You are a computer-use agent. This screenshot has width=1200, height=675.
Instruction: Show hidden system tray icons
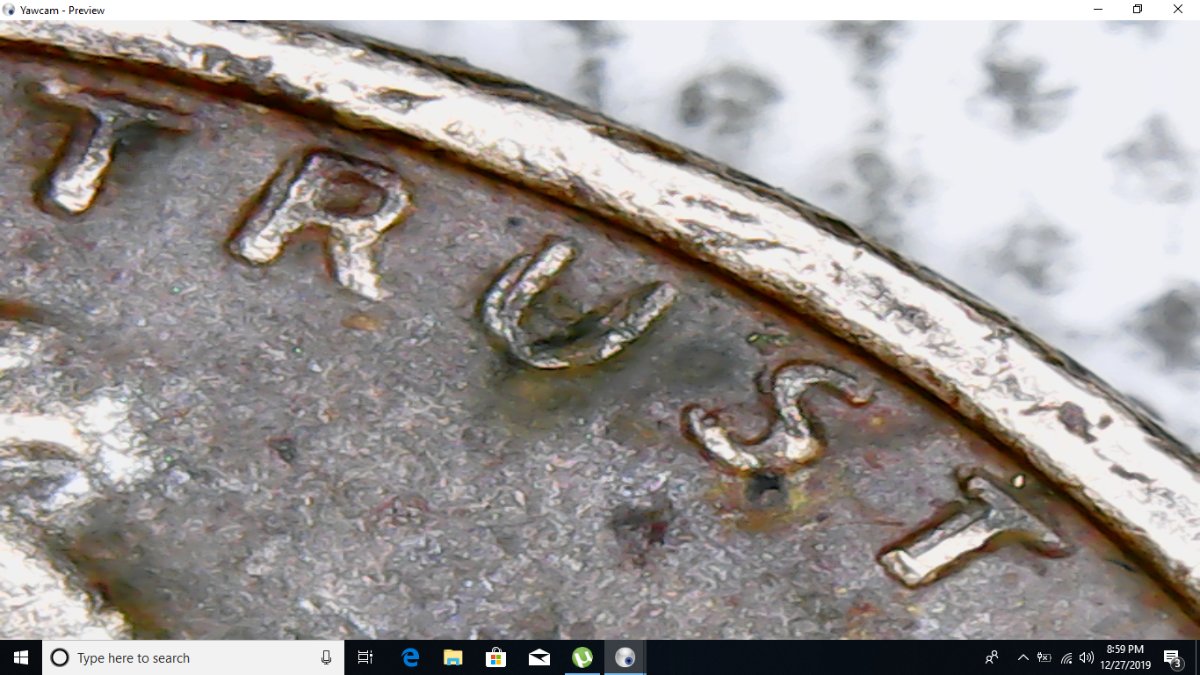pyautogui.click(x=1023, y=657)
